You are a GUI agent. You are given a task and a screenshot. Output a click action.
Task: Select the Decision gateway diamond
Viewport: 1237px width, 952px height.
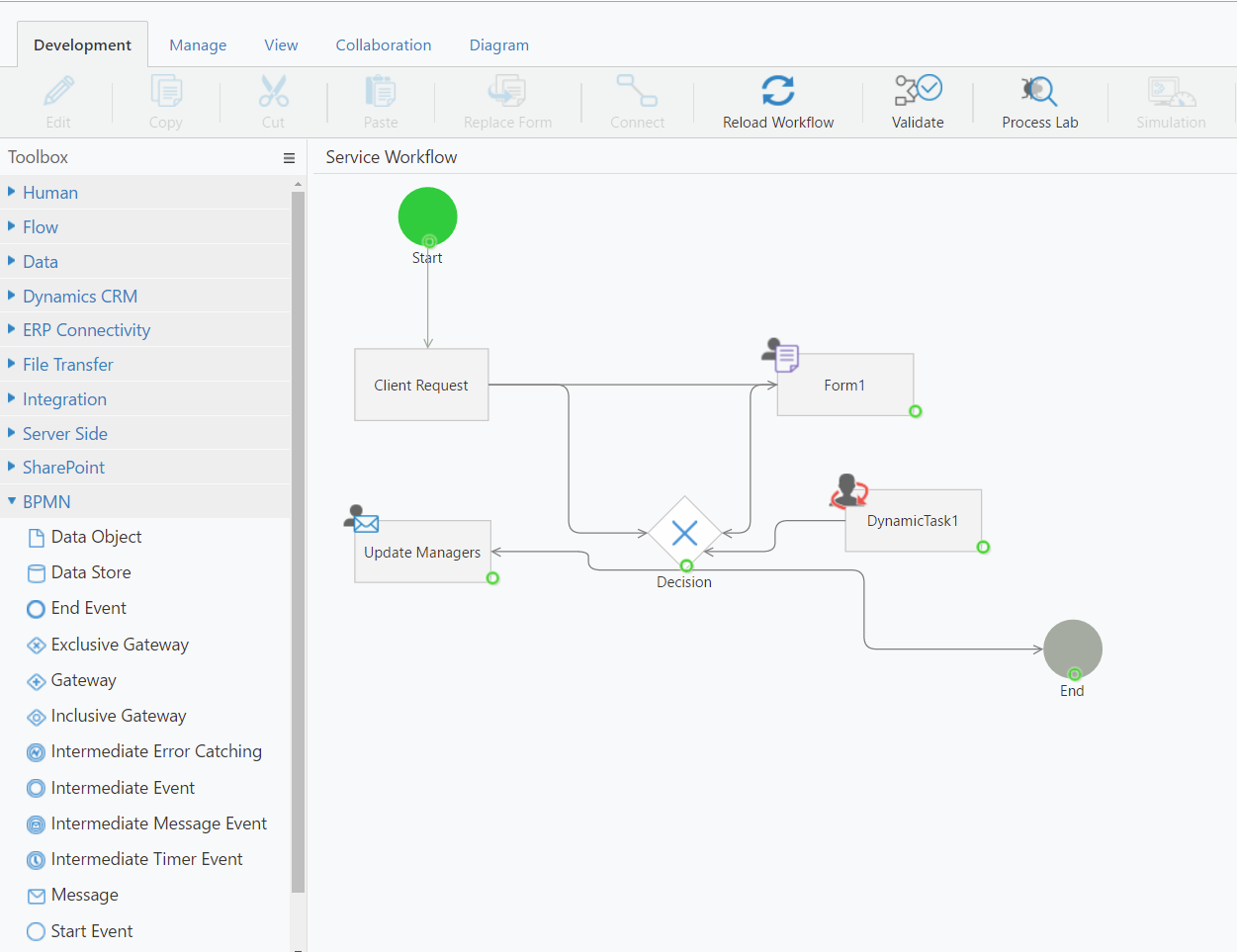coord(684,533)
